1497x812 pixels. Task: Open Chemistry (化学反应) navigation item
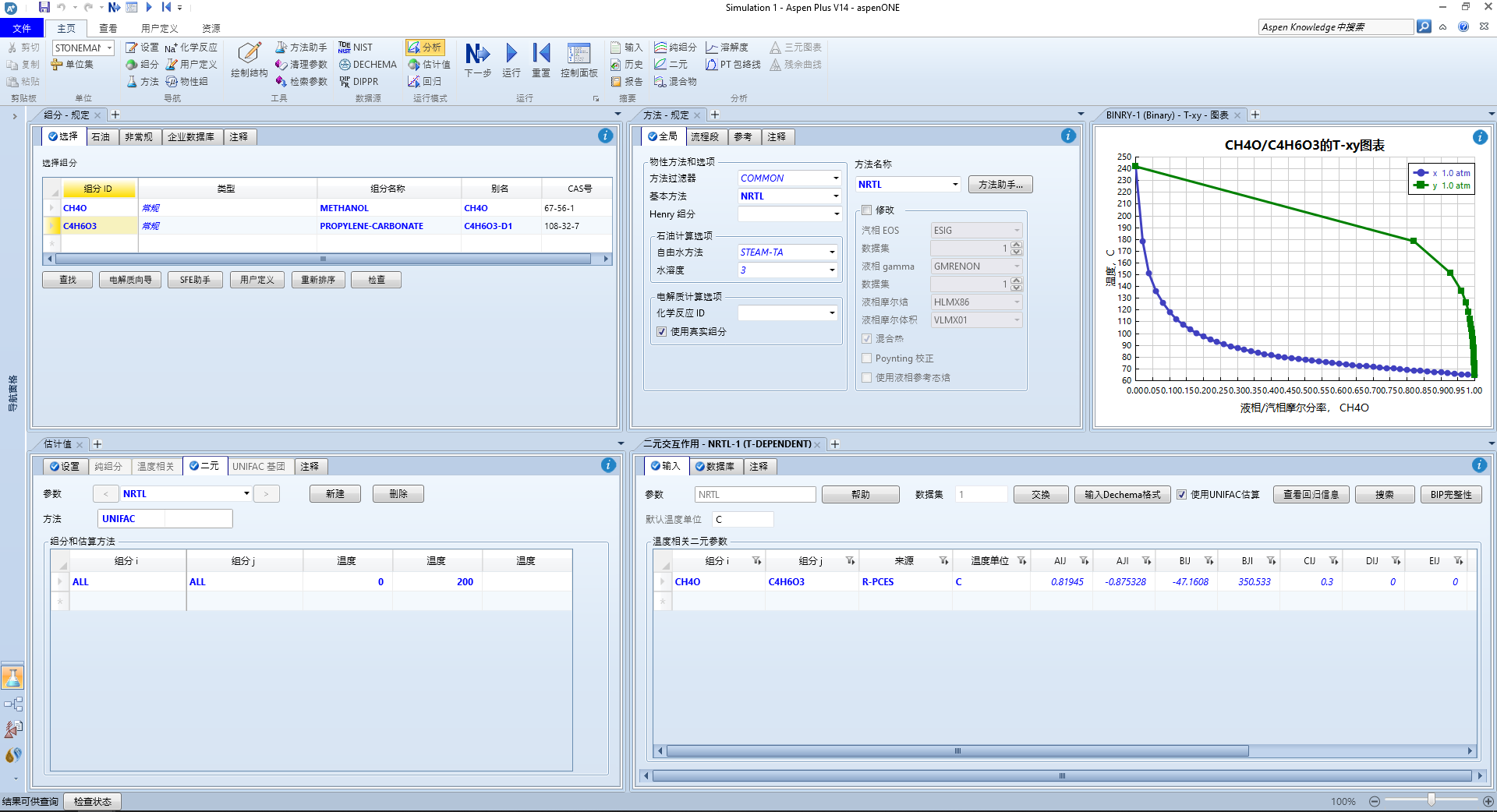point(191,48)
